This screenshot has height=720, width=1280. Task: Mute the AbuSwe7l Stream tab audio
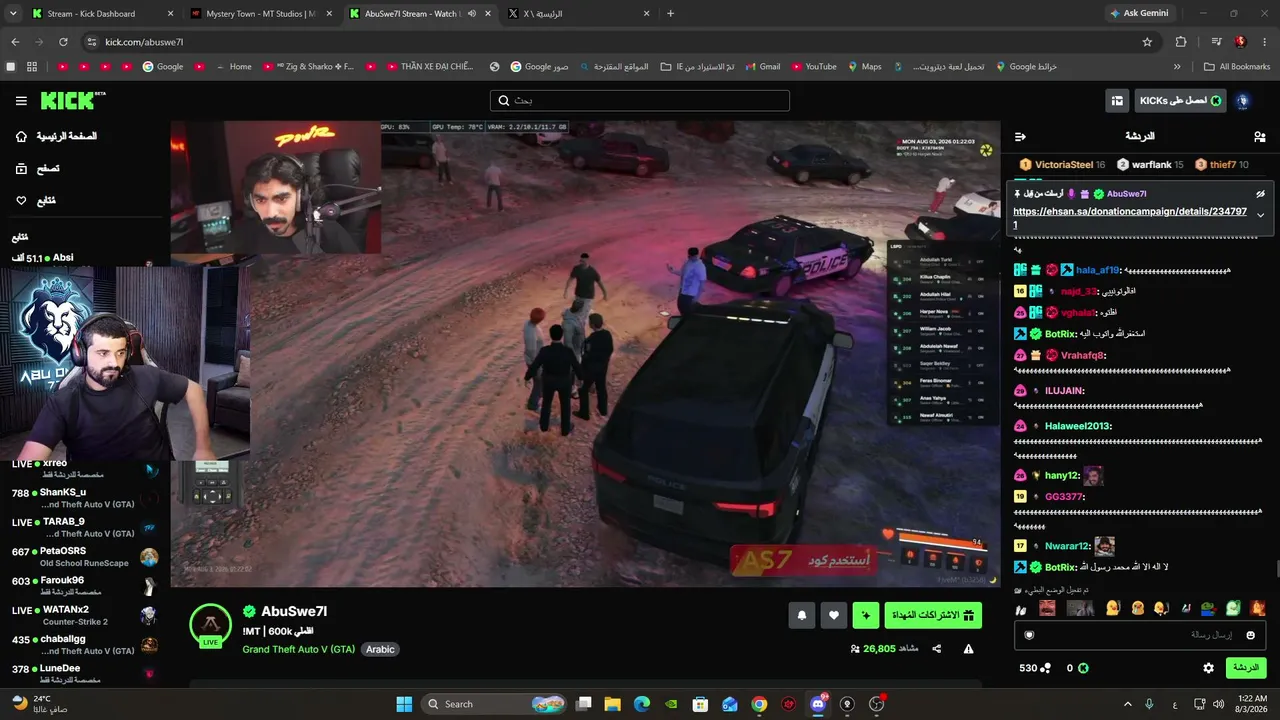(472, 14)
